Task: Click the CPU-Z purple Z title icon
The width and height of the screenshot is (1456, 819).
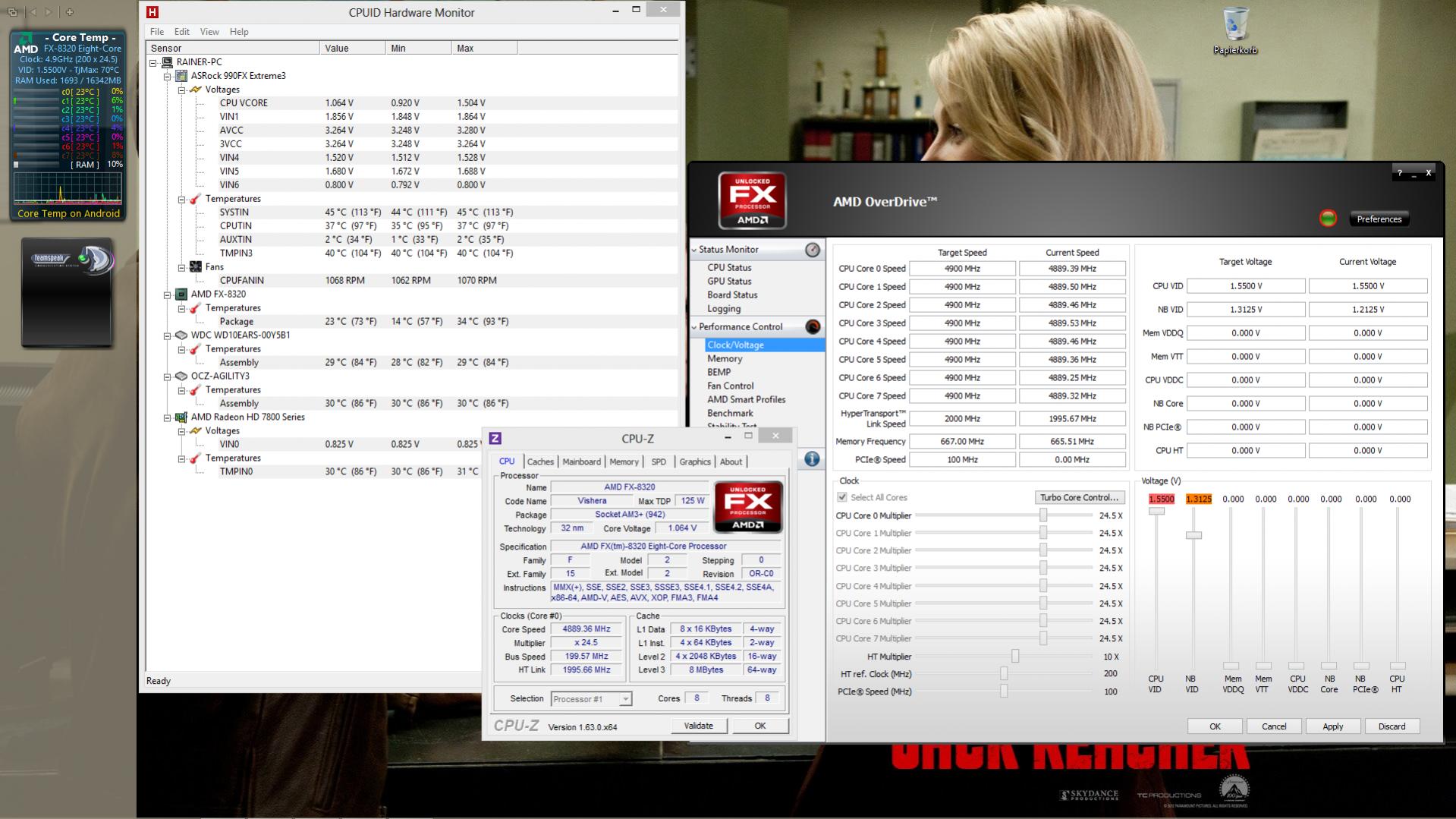Action: pyautogui.click(x=495, y=438)
